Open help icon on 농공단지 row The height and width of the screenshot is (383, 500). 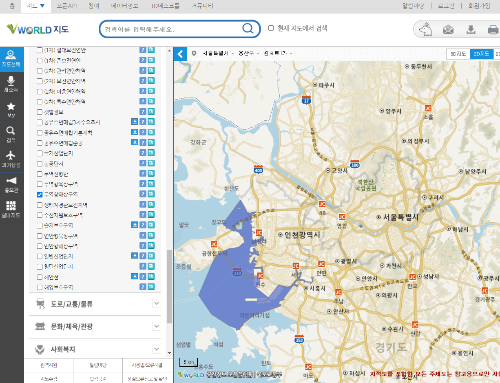tap(143, 163)
